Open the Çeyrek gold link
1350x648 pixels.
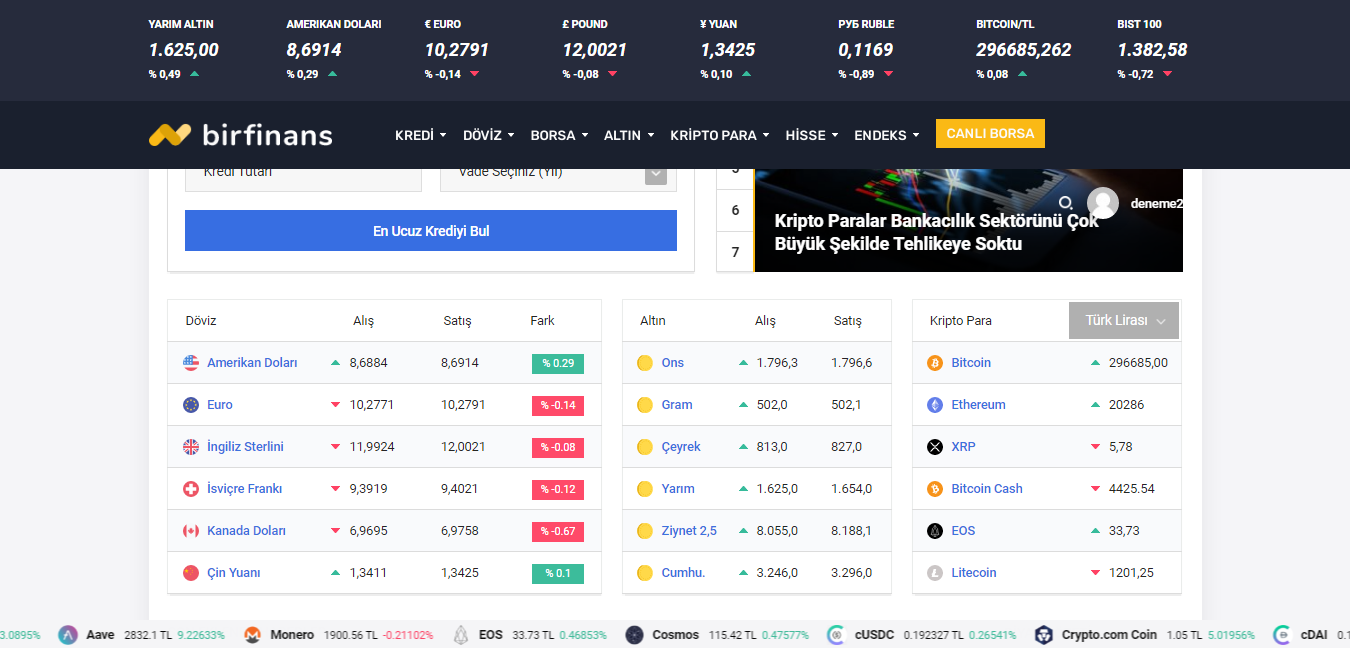click(x=681, y=447)
